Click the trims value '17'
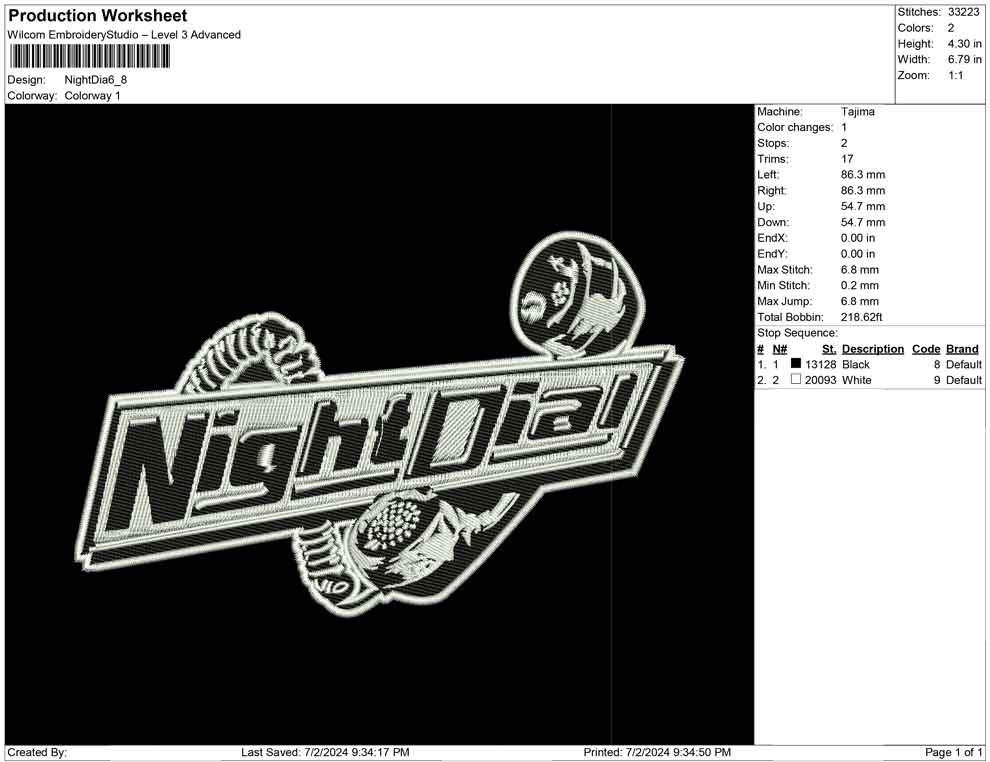990x762 pixels. pyautogui.click(x=847, y=159)
